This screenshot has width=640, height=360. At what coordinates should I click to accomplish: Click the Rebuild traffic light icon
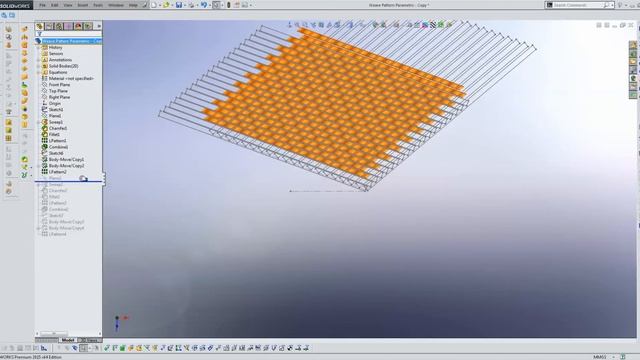[229, 5]
